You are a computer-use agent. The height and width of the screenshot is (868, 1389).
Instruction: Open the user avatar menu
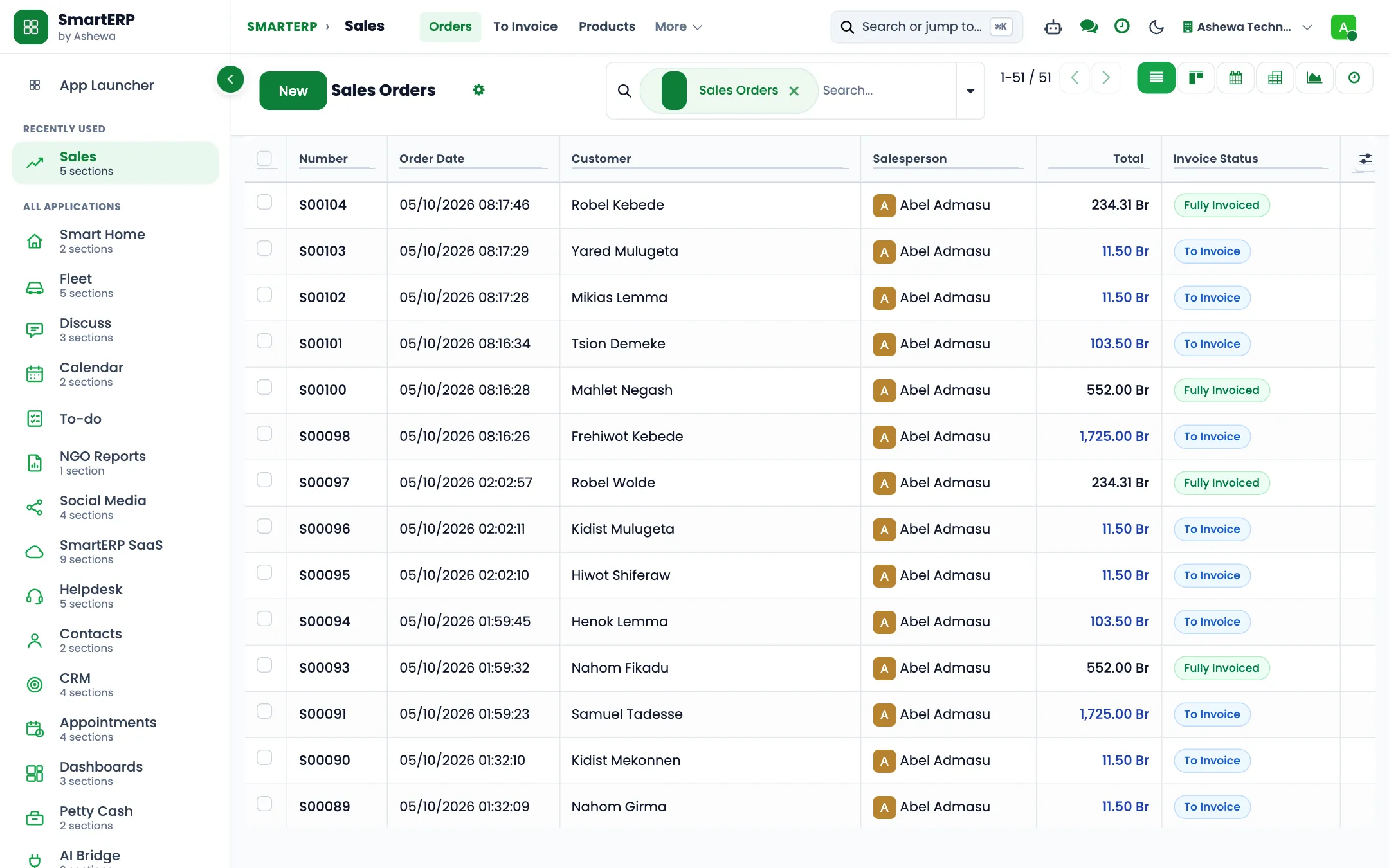1343,27
